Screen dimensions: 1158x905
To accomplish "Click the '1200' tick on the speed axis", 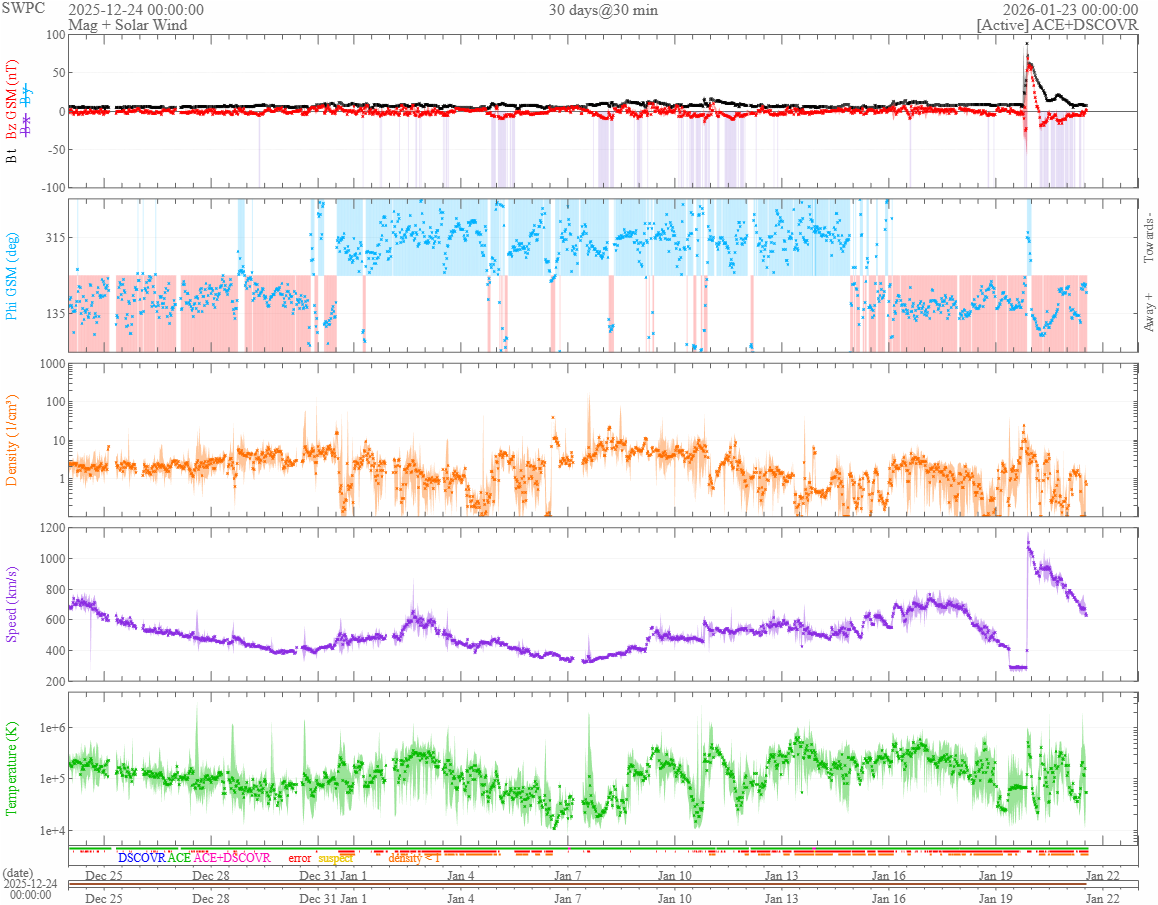I will 52,528.
